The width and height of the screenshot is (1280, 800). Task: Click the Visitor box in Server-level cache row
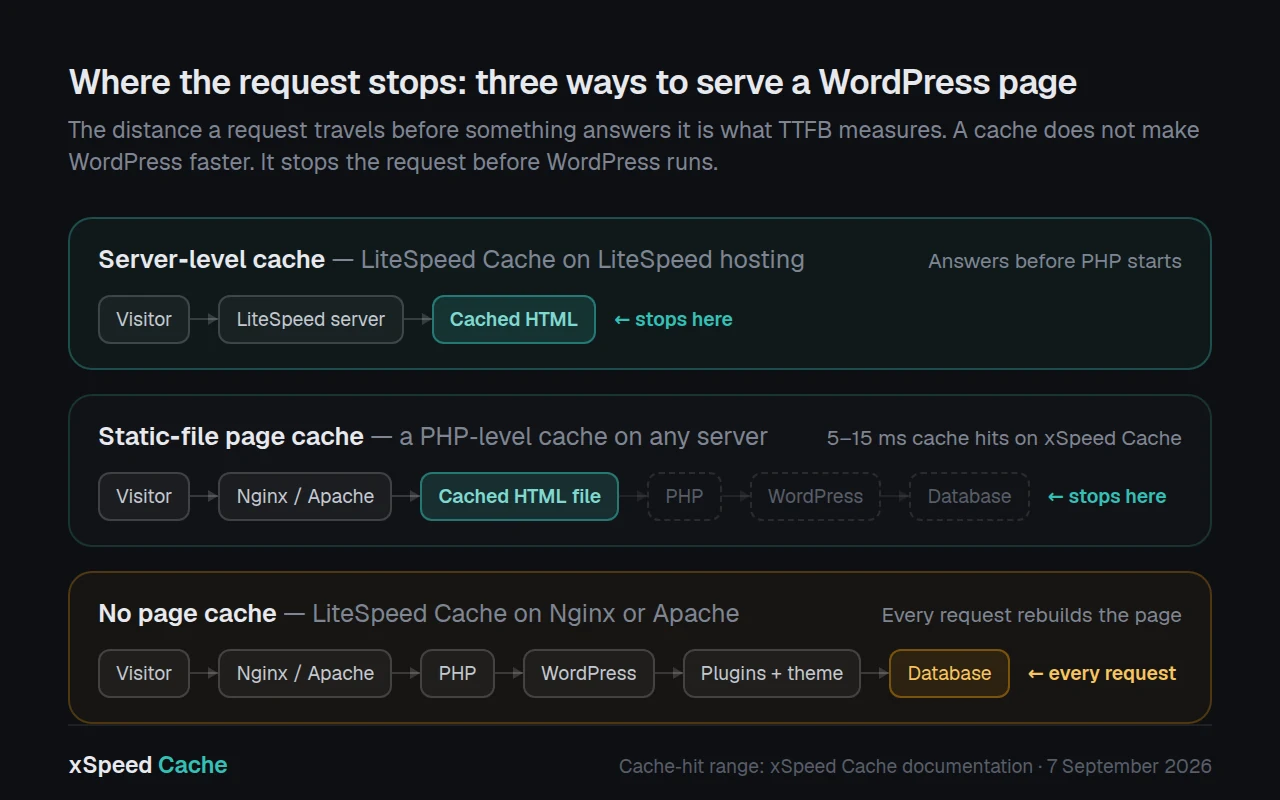[144, 319]
